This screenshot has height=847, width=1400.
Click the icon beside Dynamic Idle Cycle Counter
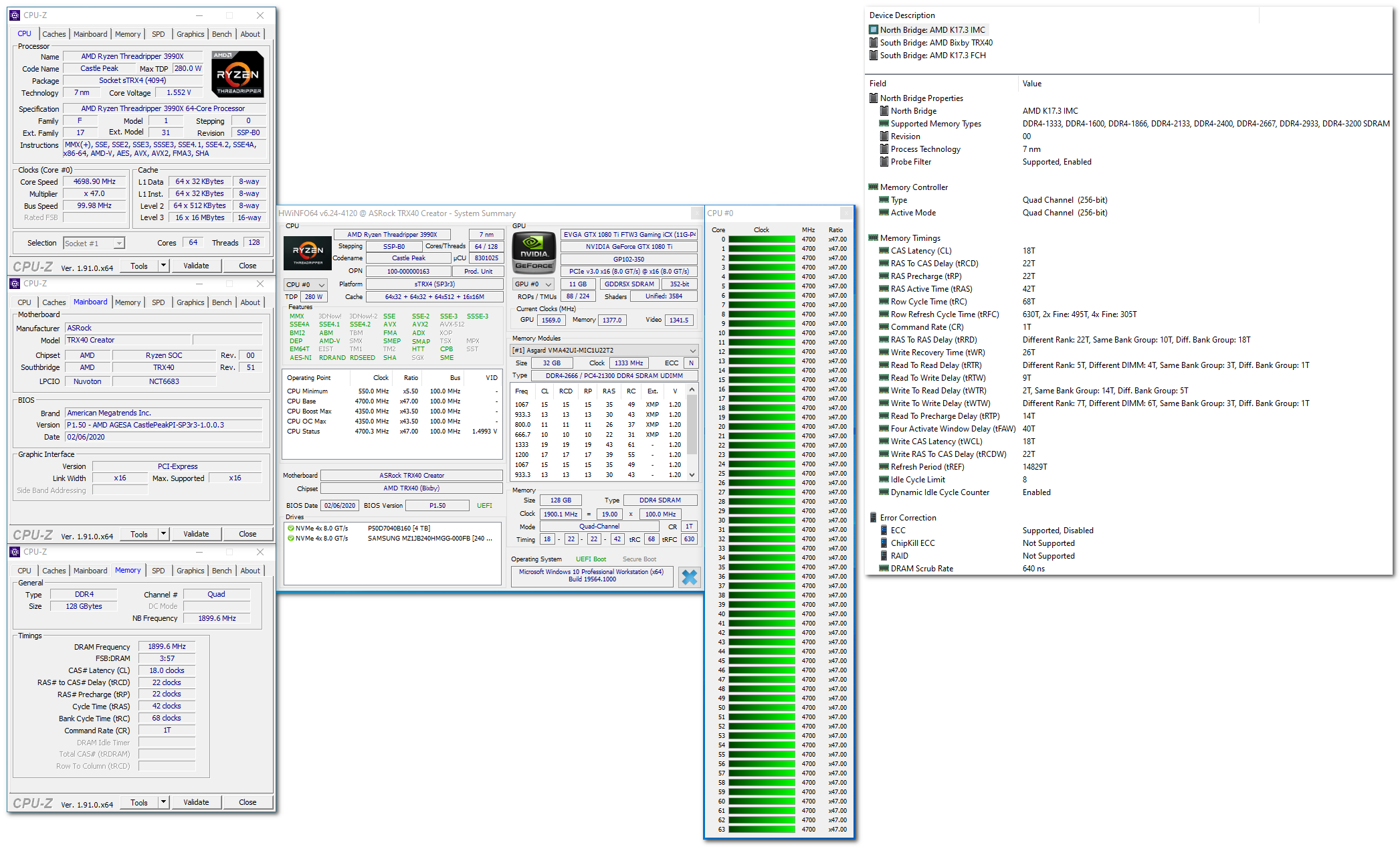pyautogui.click(x=884, y=492)
